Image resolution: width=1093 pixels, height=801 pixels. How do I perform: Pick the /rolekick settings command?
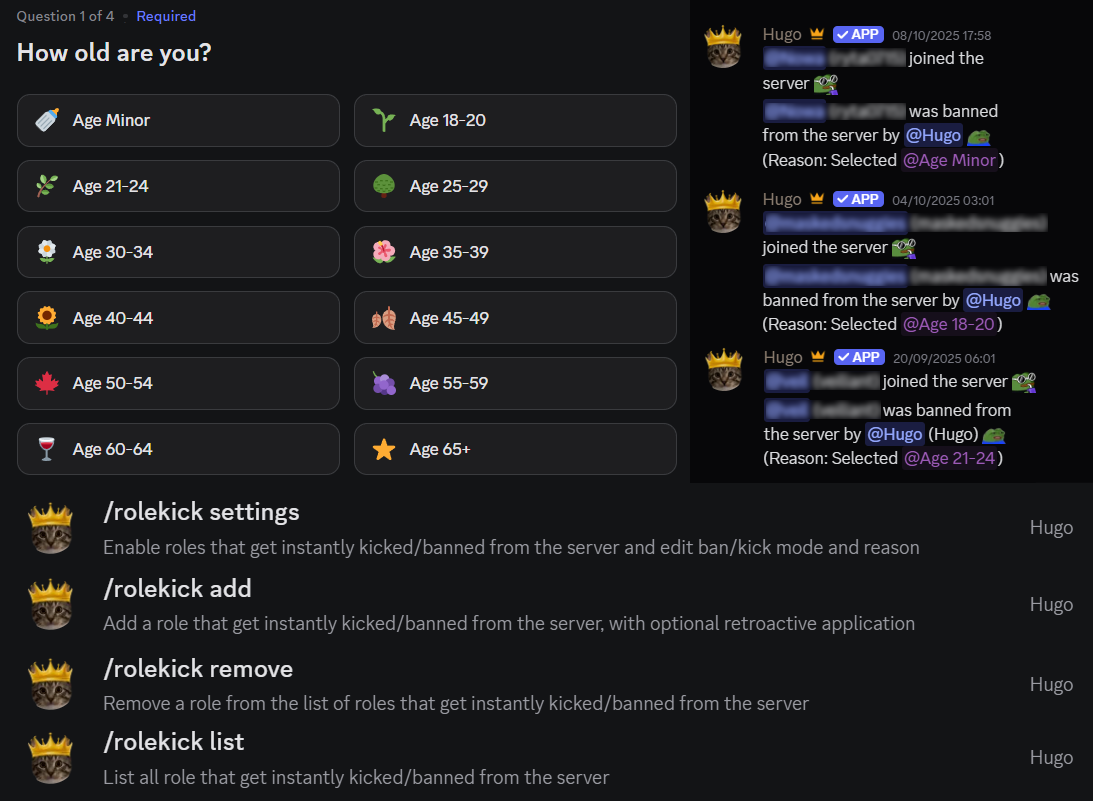[201, 512]
